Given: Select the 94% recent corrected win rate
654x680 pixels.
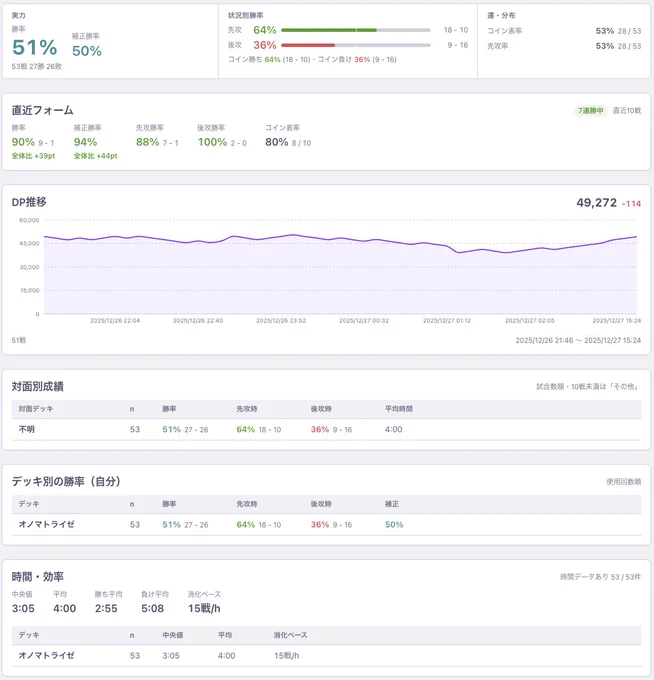Looking at the screenshot, I should 85,142.
